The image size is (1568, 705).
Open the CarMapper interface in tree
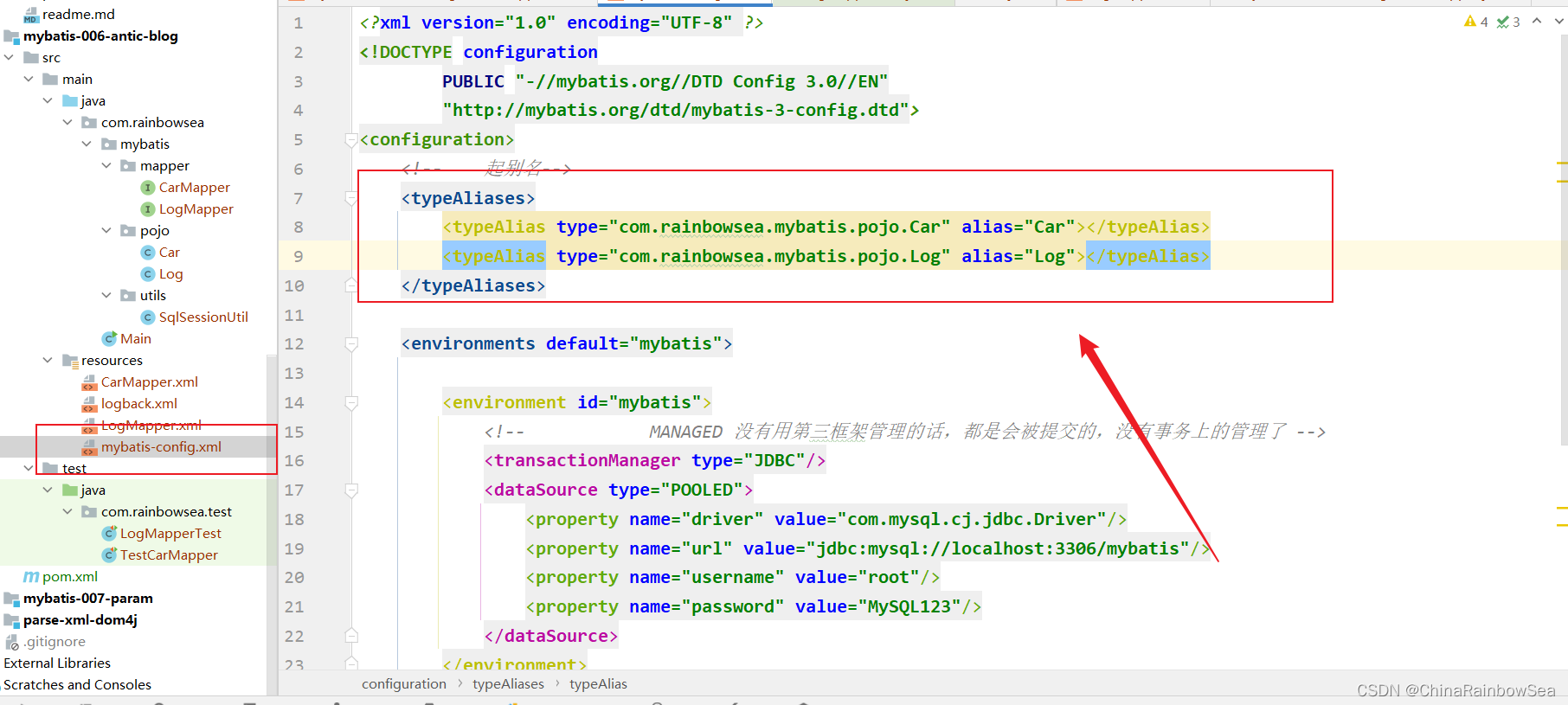(x=194, y=188)
